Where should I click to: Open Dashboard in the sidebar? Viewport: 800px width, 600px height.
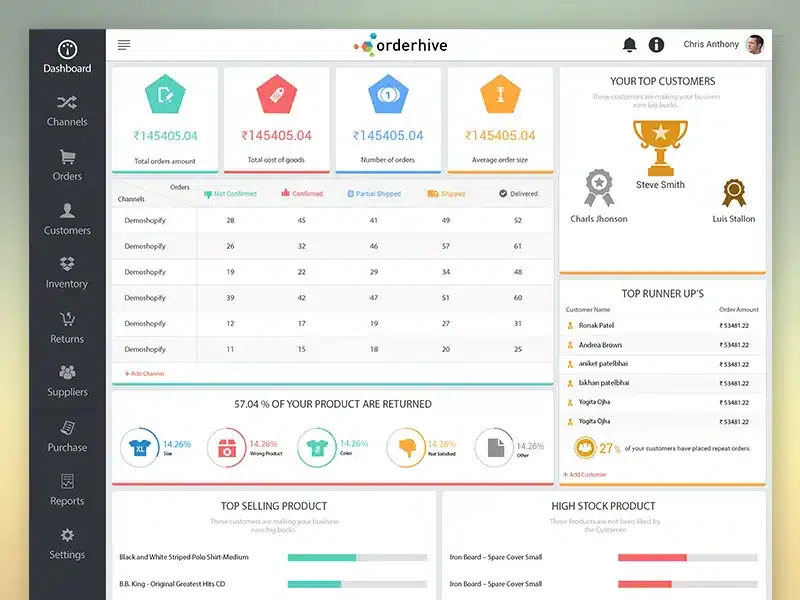tap(67, 57)
